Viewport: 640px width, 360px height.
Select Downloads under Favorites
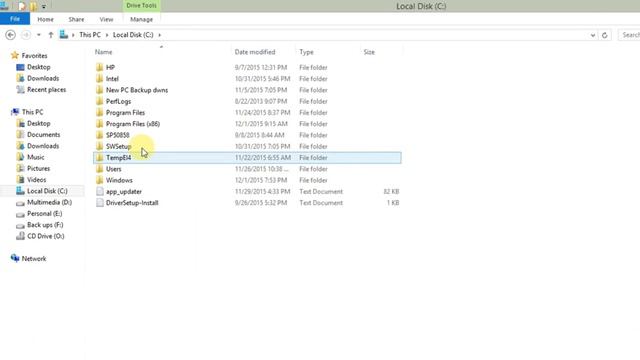tap(43, 78)
